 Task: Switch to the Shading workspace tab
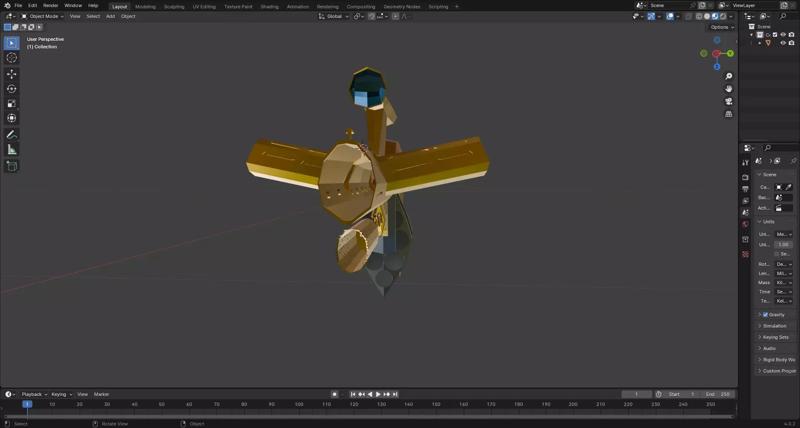(269, 7)
